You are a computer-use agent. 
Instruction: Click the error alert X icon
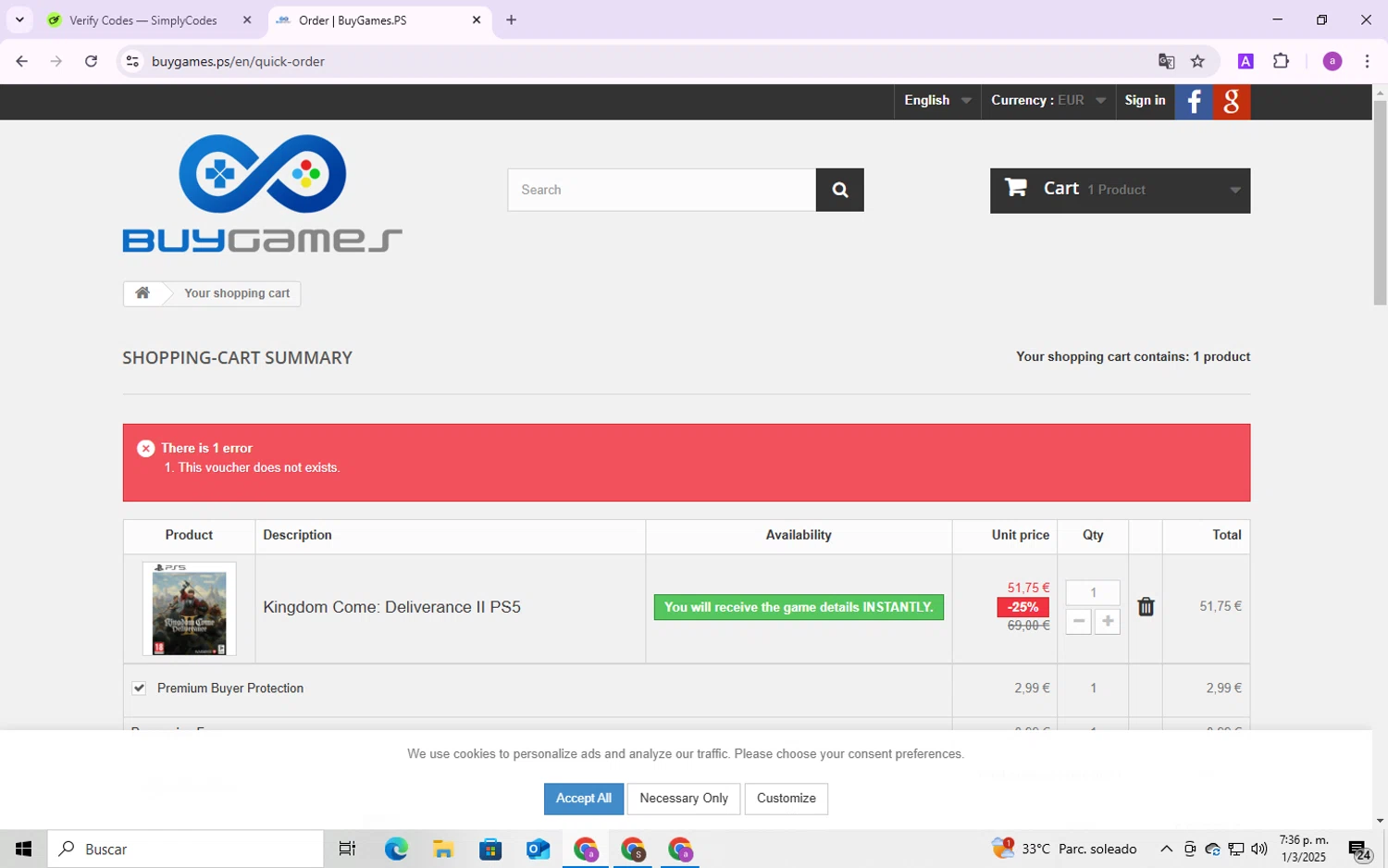click(145, 448)
